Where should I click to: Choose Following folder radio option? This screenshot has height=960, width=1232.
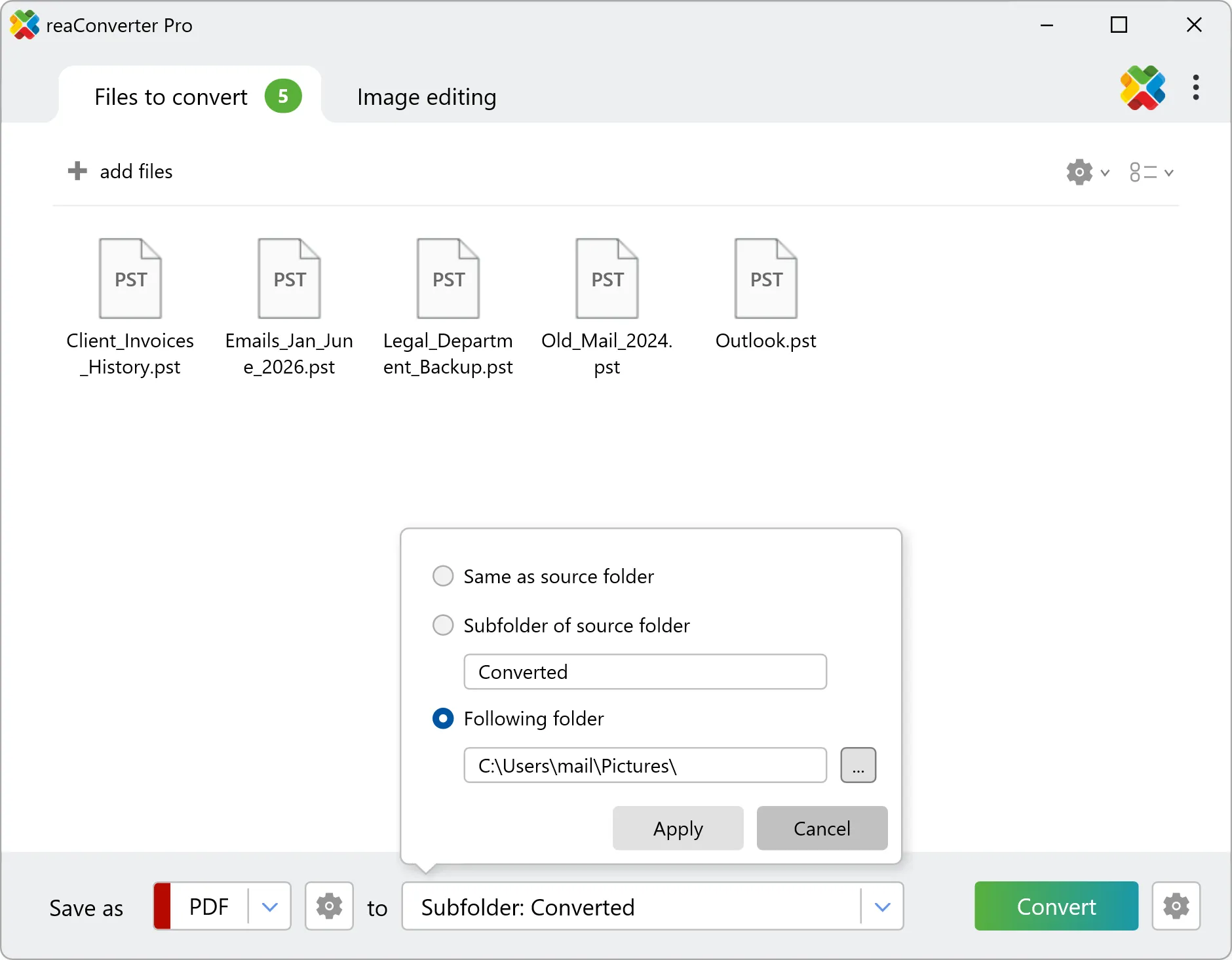[x=443, y=718]
